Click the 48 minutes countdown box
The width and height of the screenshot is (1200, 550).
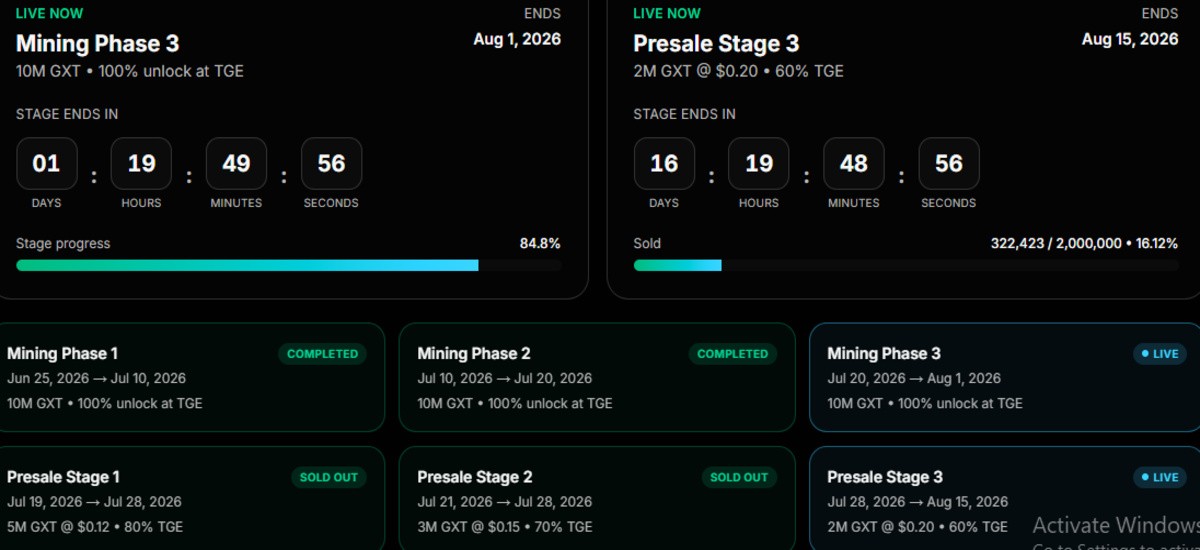[x=854, y=163]
